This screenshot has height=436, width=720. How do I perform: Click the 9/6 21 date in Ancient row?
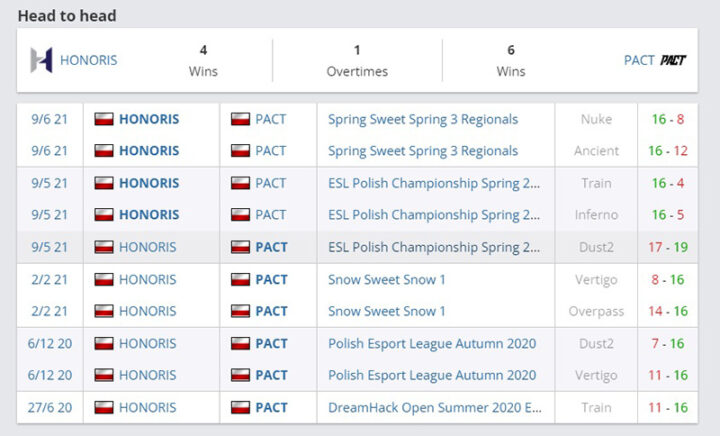pos(48,151)
